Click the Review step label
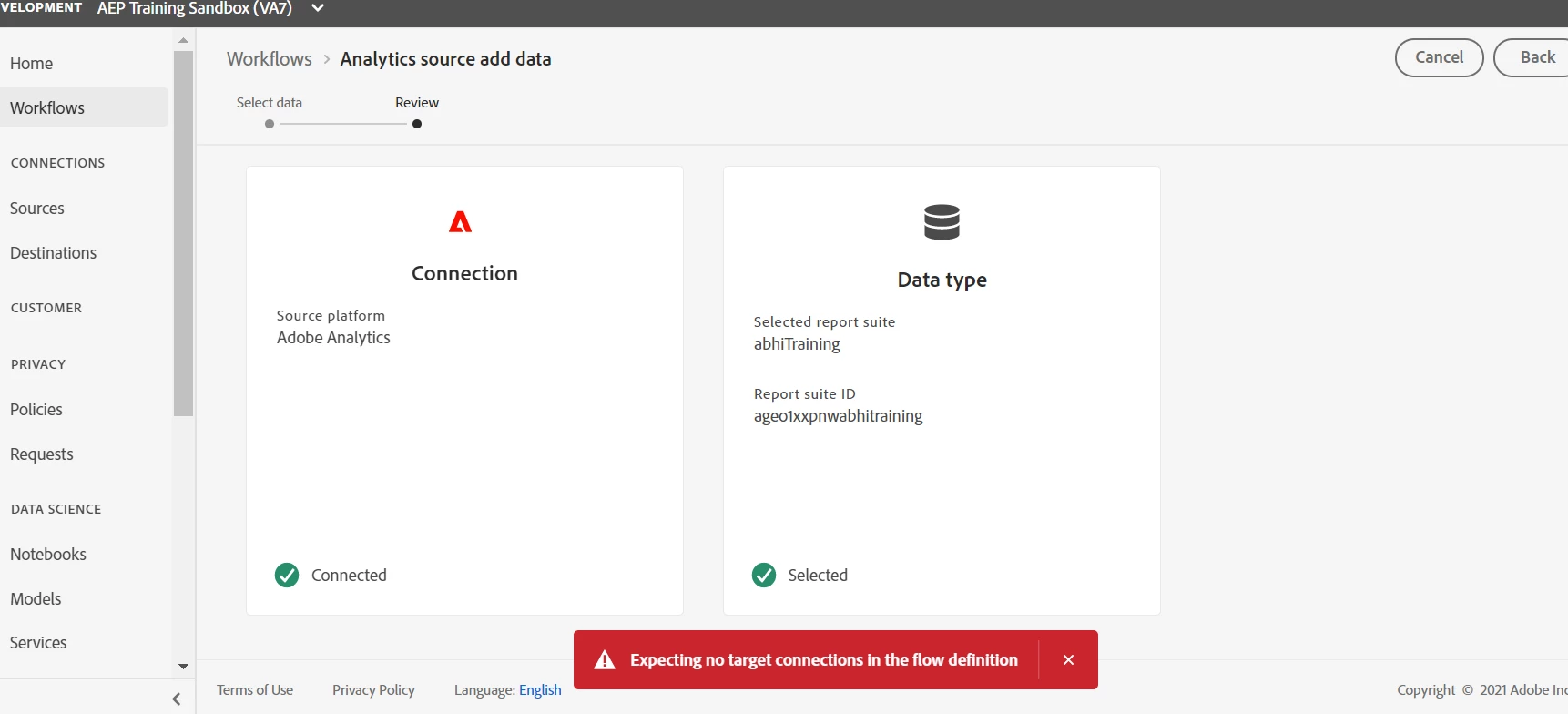1568x714 pixels. (x=417, y=103)
